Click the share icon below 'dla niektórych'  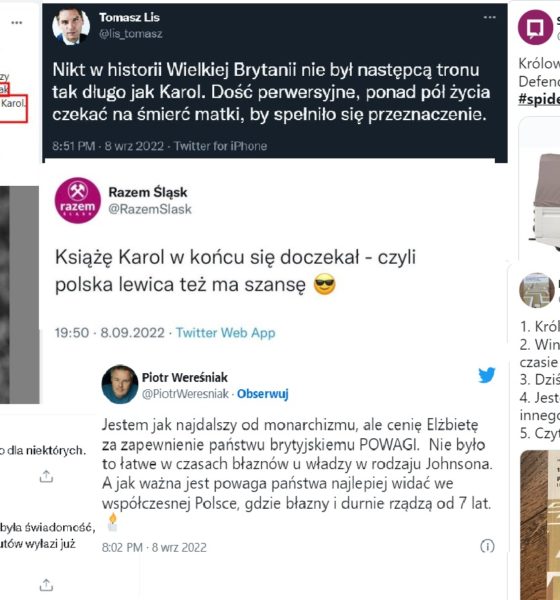pos(46,476)
